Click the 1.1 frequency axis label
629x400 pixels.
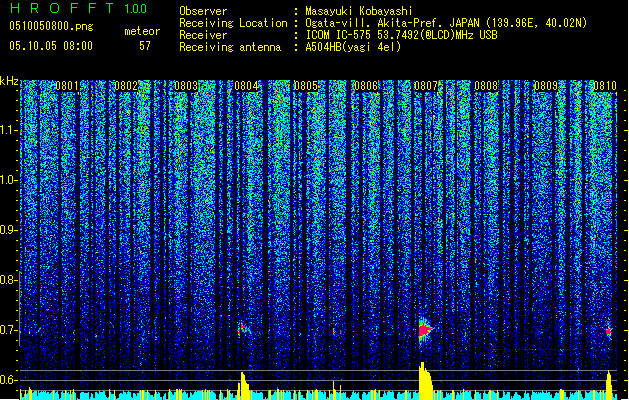tap(8, 130)
